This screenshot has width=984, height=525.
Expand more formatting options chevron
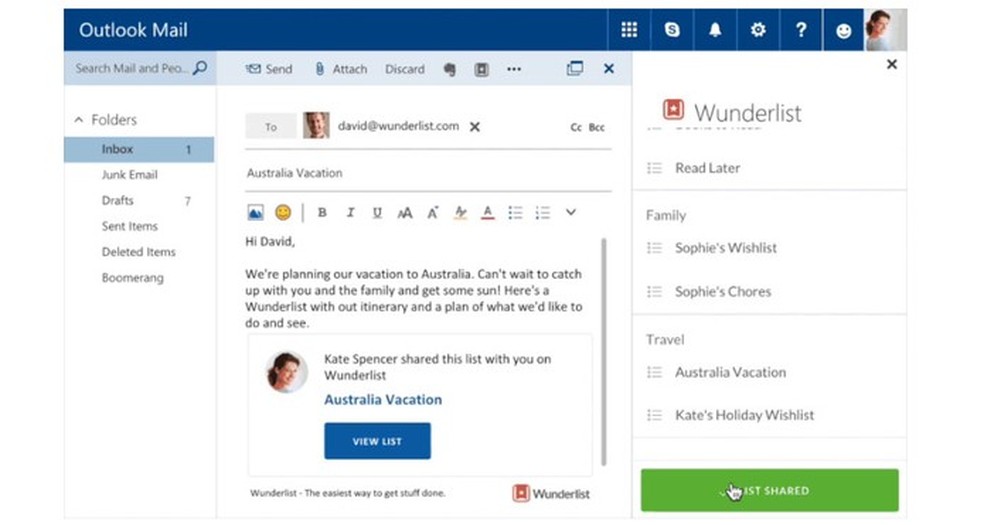click(570, 212)
